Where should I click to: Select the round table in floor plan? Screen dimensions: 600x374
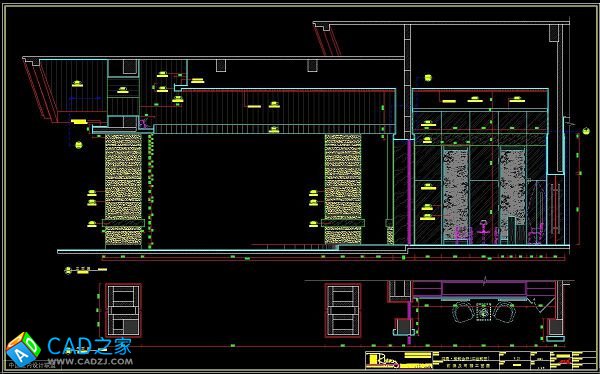point(484,312)
